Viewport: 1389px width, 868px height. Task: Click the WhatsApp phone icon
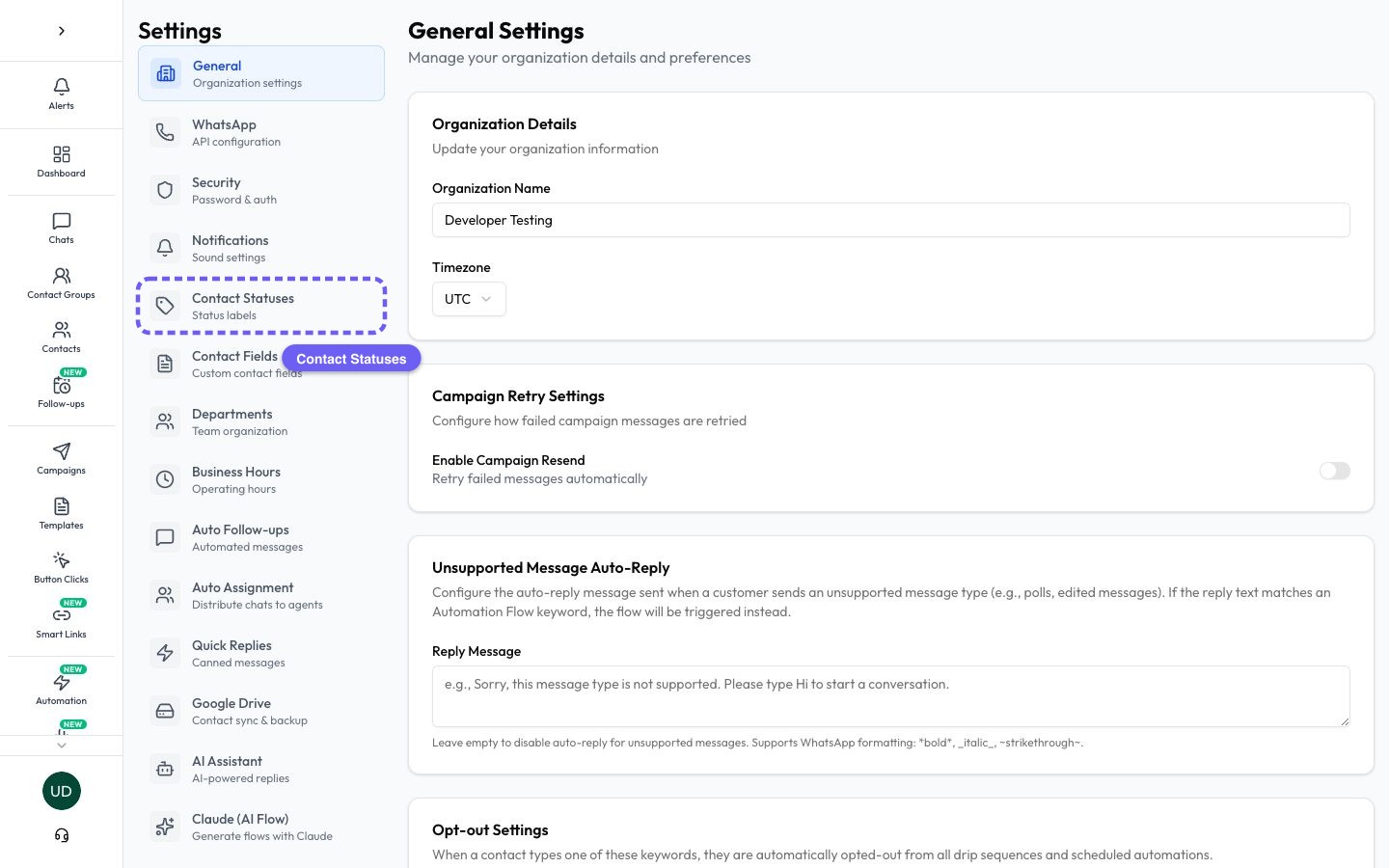click(165, 132)
